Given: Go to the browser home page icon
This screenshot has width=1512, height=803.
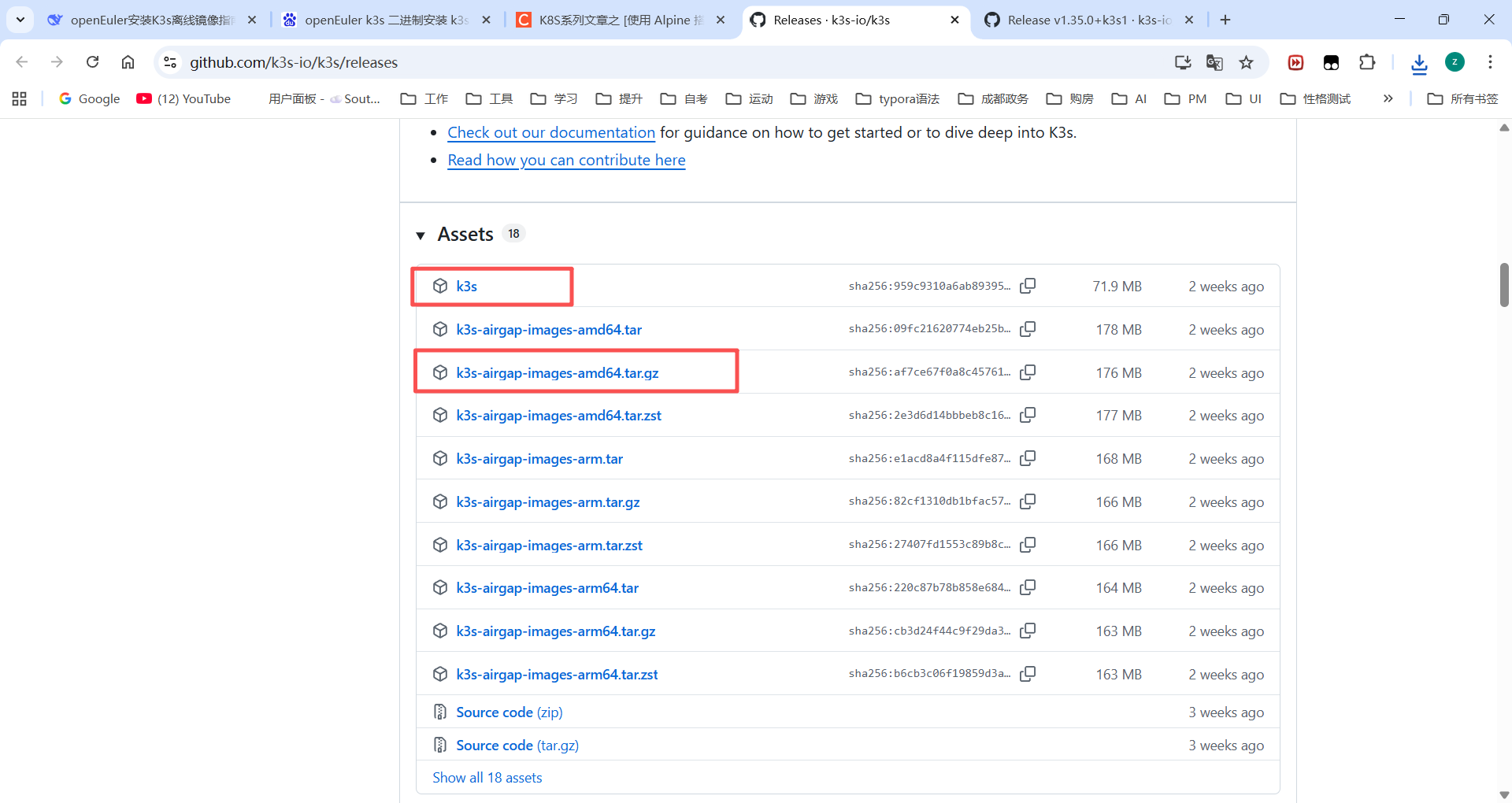Looking at the screenshot, I should click(x=128, y=62).
